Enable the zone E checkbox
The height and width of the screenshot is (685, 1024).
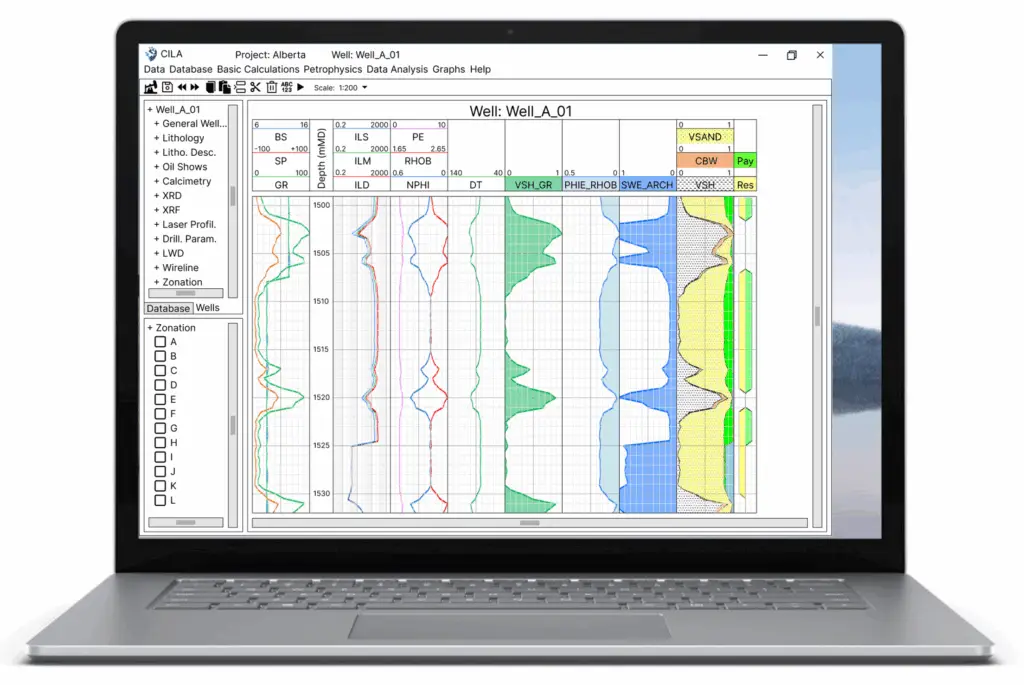pos(160,399)
